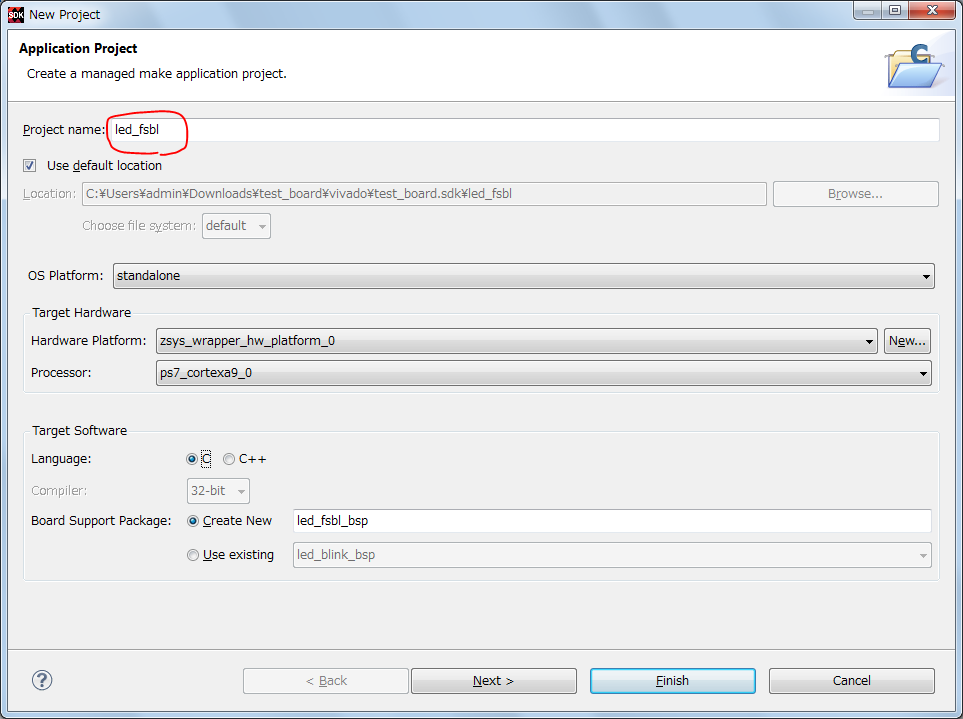Image resolution: width=963 pixels, height=719 pixels.
Task: Choose Create New board support package
Action: (x=193, y=521)
